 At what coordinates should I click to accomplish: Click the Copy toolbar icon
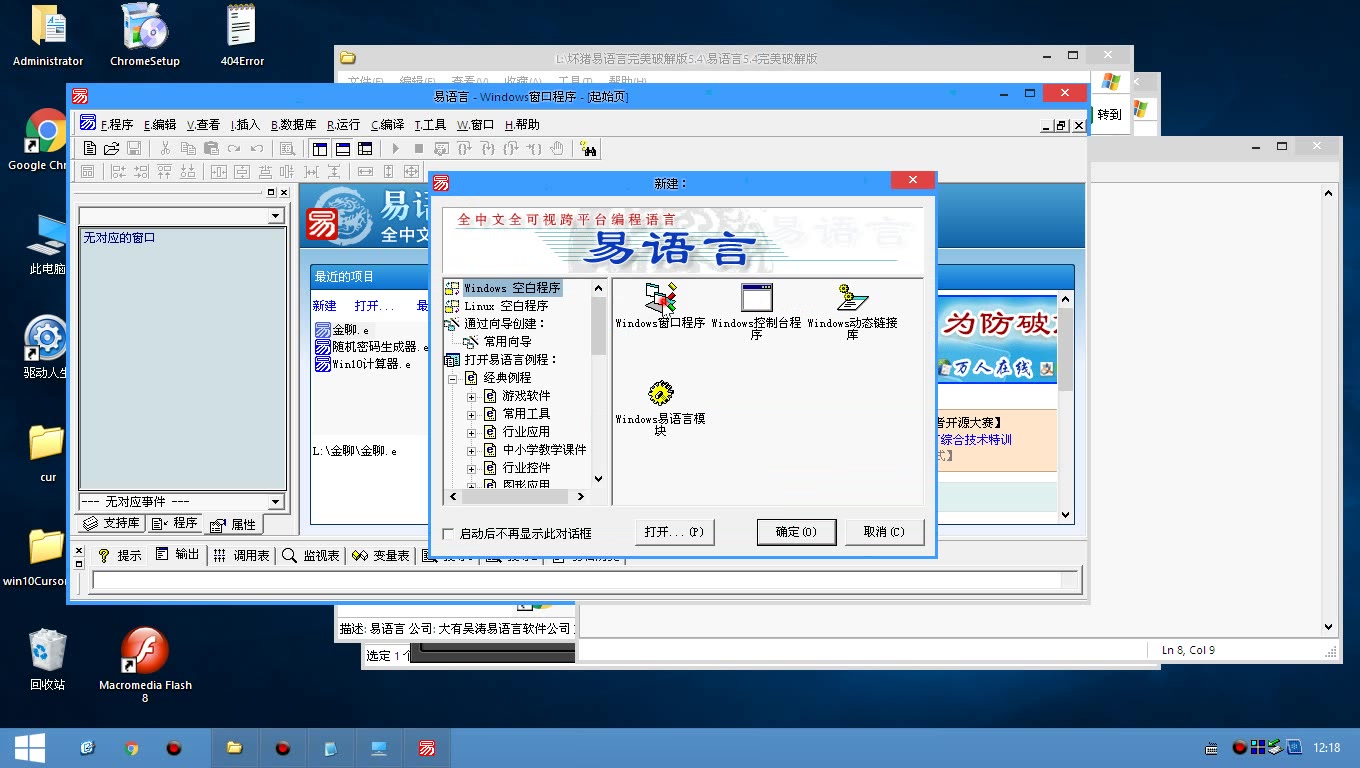coord(188,149)
